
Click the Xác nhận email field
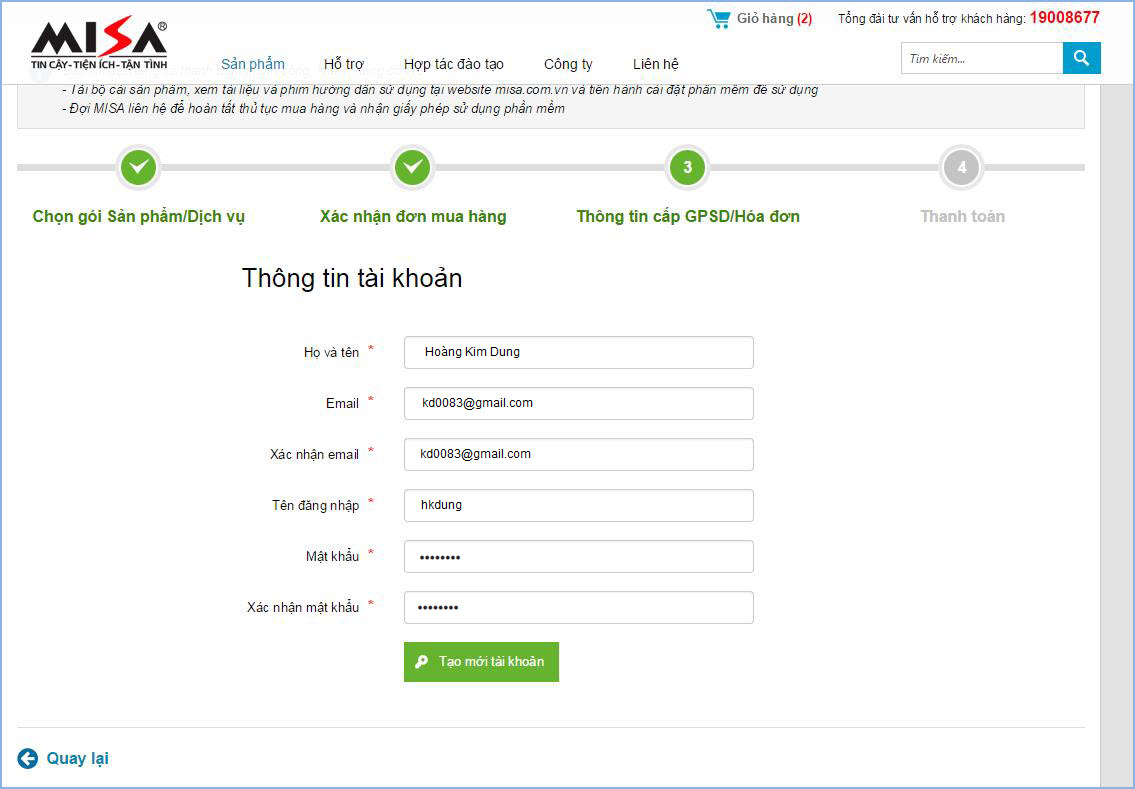point(578,454)
